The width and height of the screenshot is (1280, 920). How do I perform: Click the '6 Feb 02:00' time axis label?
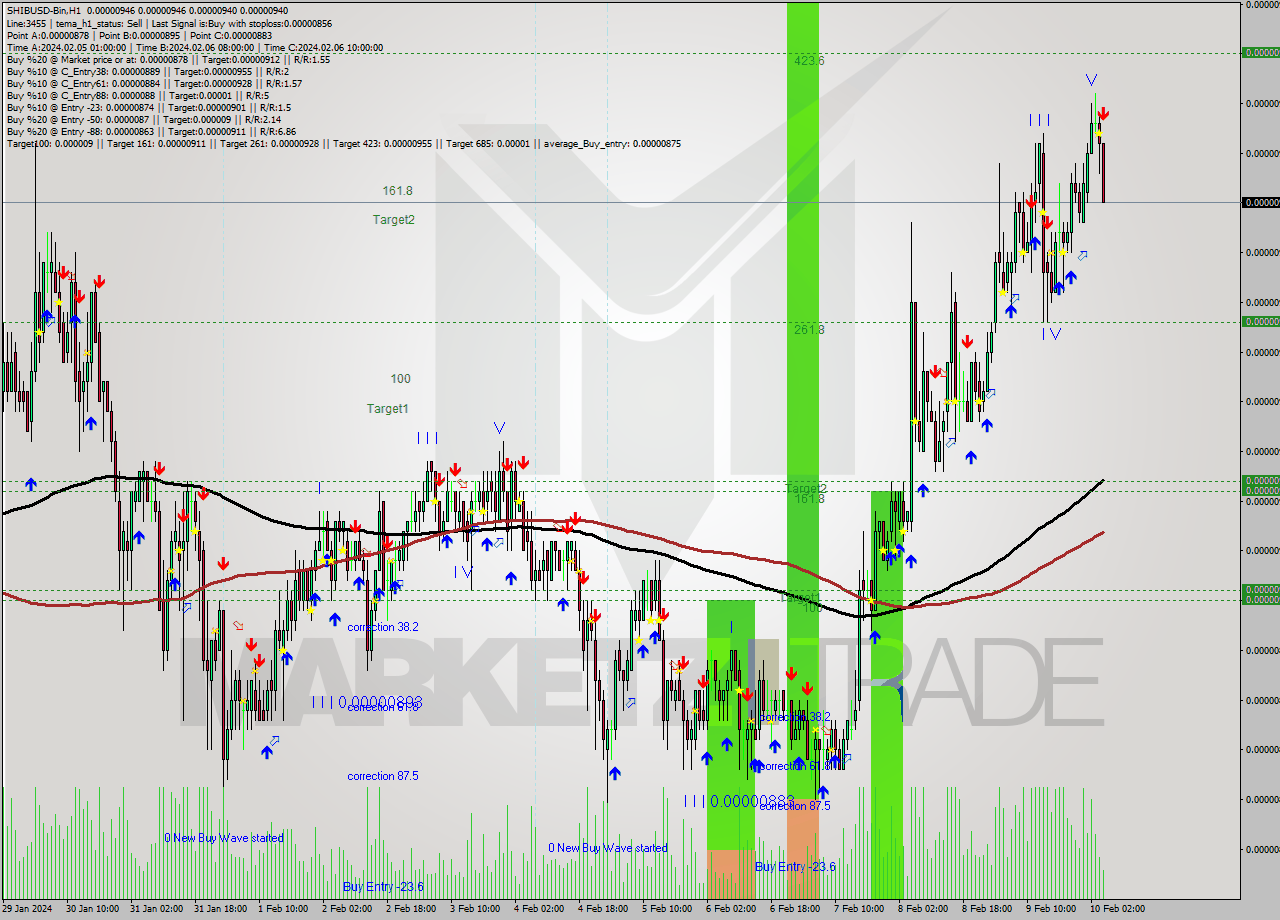point(731,909)
